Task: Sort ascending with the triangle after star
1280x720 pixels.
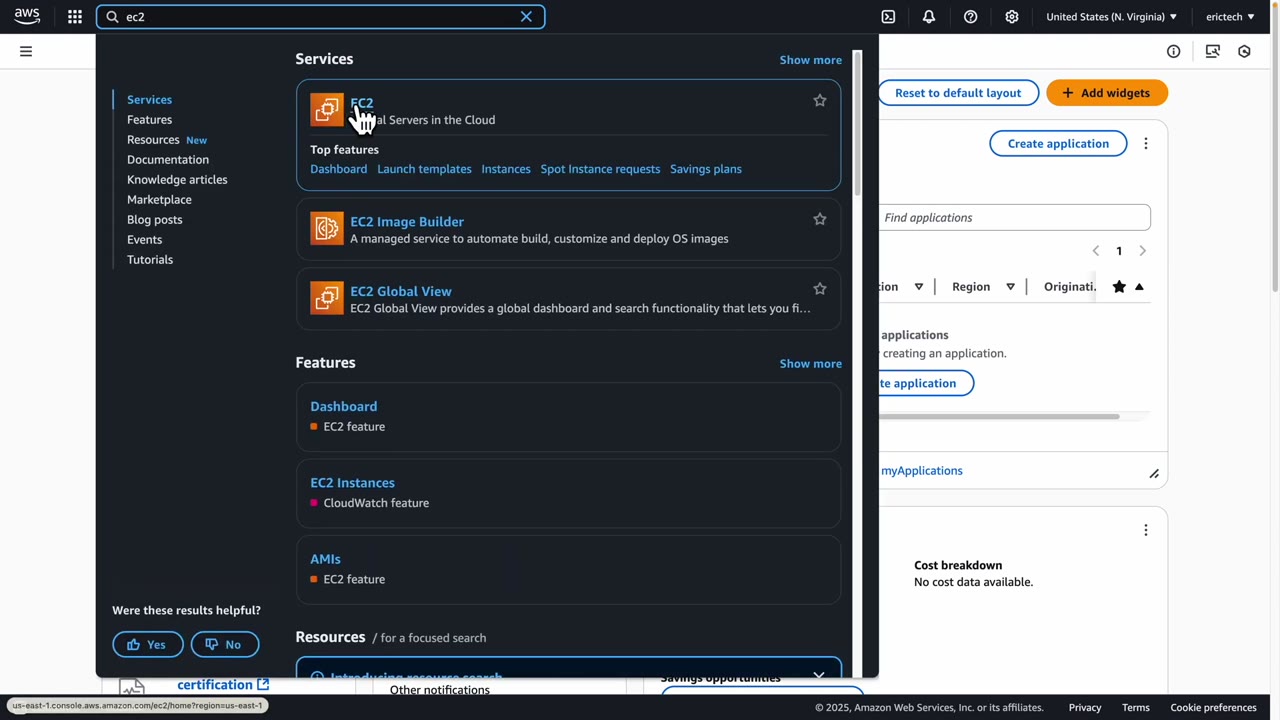Action: [1139, 287]
